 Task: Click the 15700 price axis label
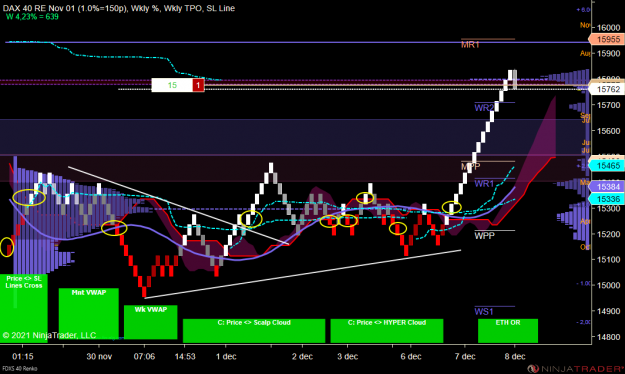coord(608,105)
